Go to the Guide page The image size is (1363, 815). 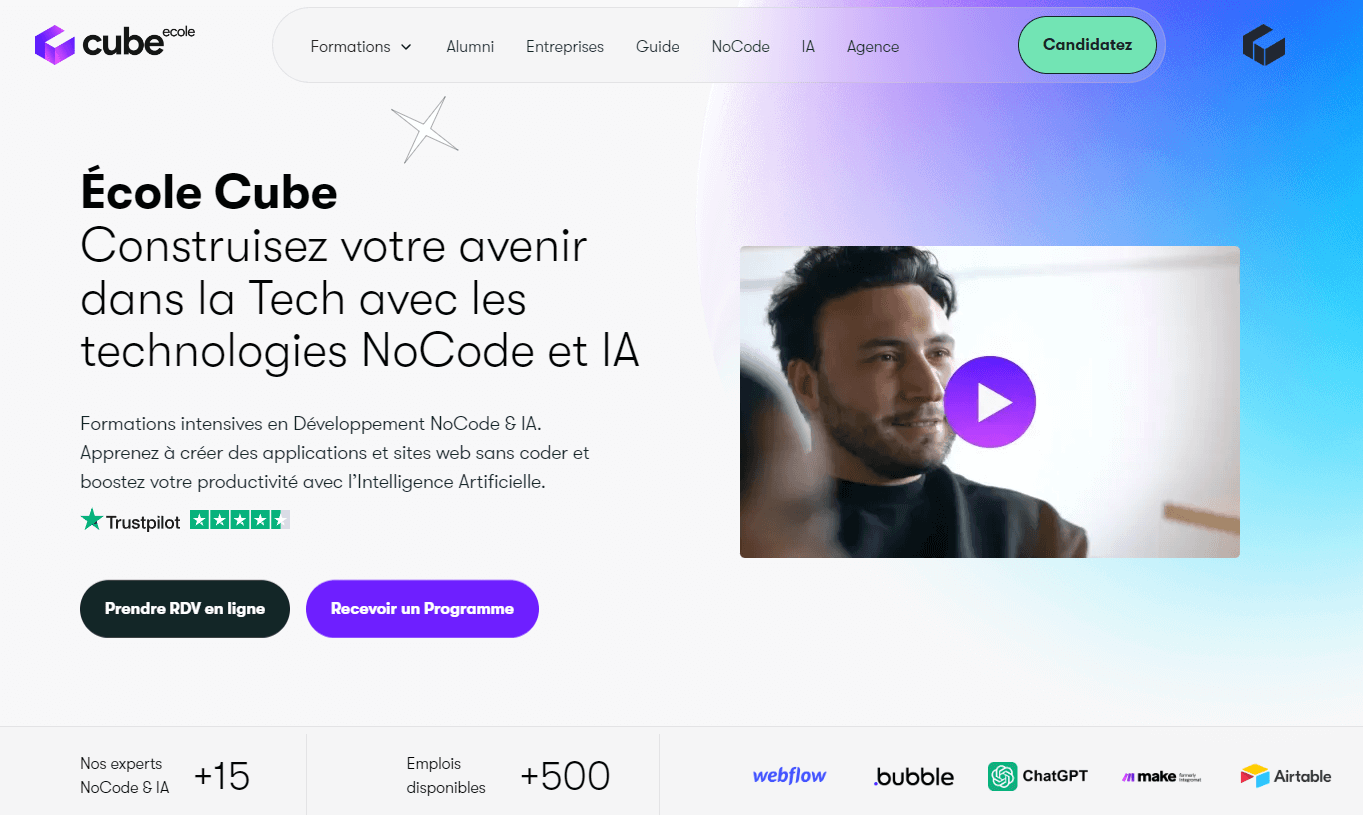click(658, 47)
